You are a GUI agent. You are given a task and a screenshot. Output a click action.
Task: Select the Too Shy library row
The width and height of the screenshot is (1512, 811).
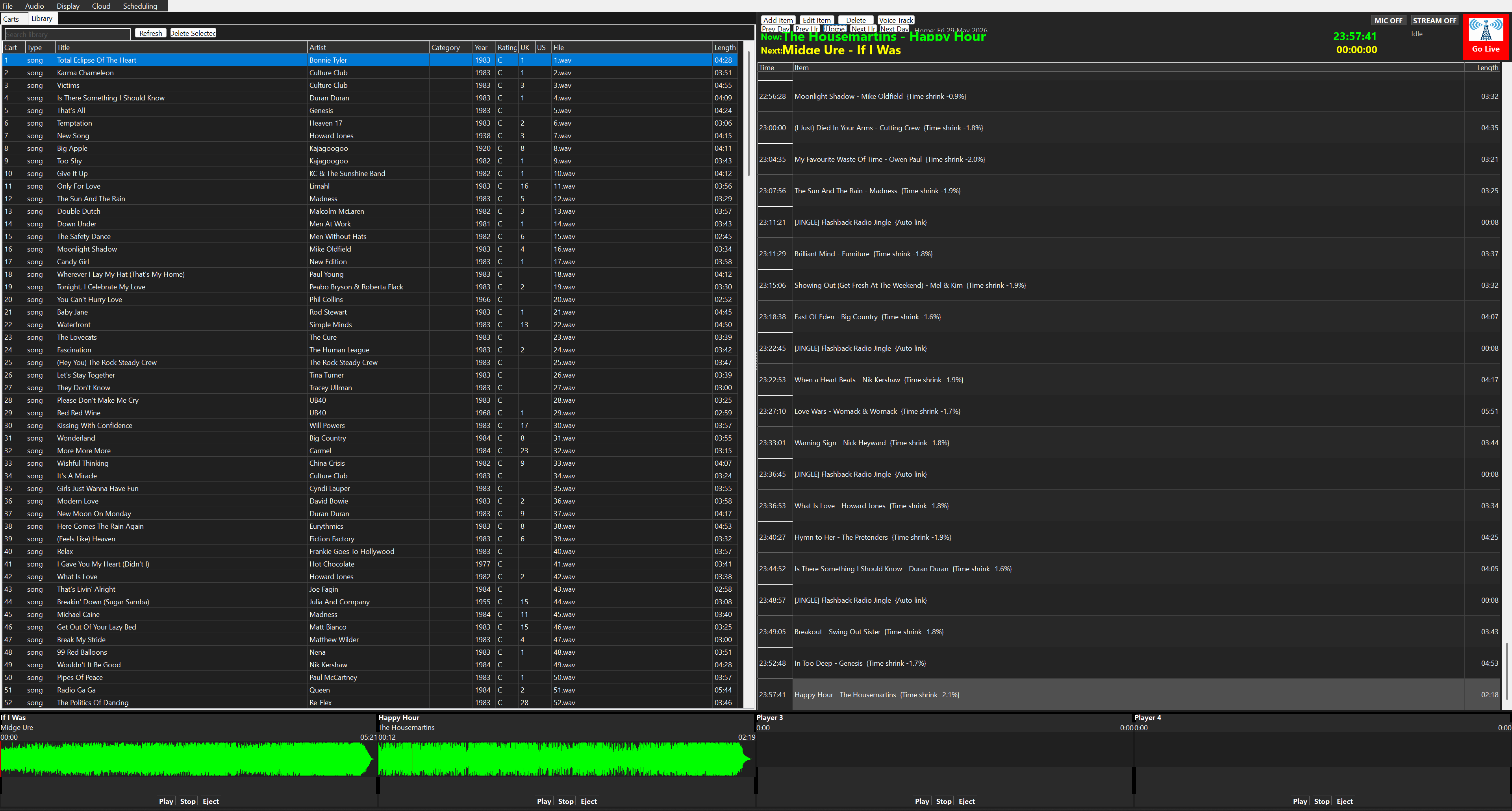(x=370, y=161)
